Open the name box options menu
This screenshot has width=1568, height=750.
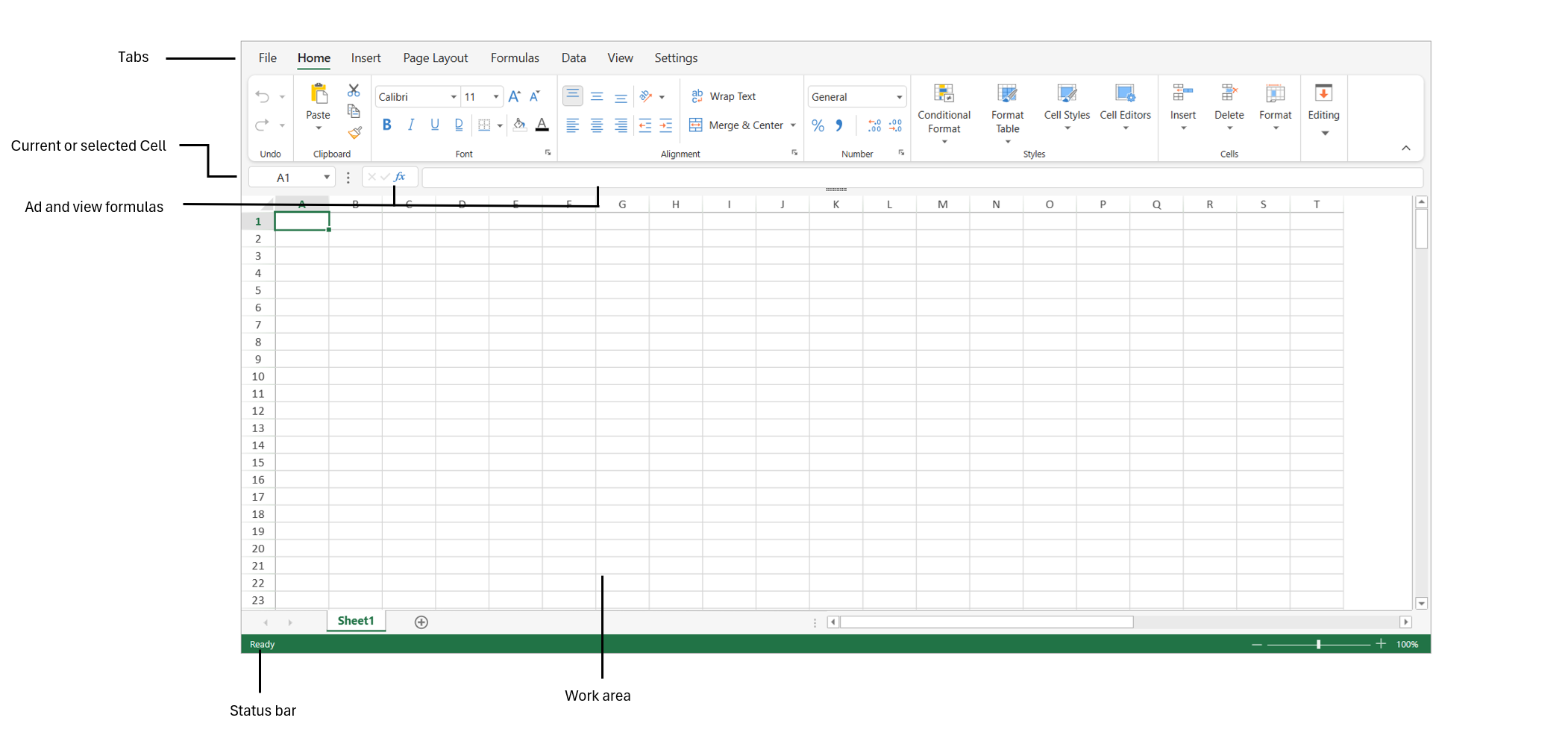click(x=348, y=178)
